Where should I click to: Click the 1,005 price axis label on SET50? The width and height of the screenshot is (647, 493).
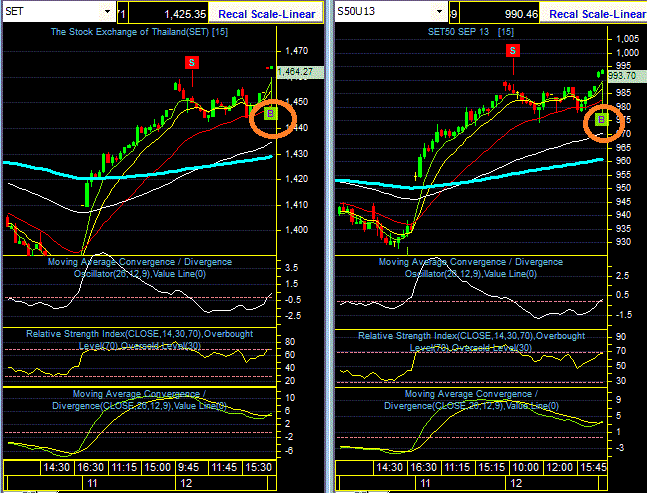pyautogui.click(x=627, y=39)
